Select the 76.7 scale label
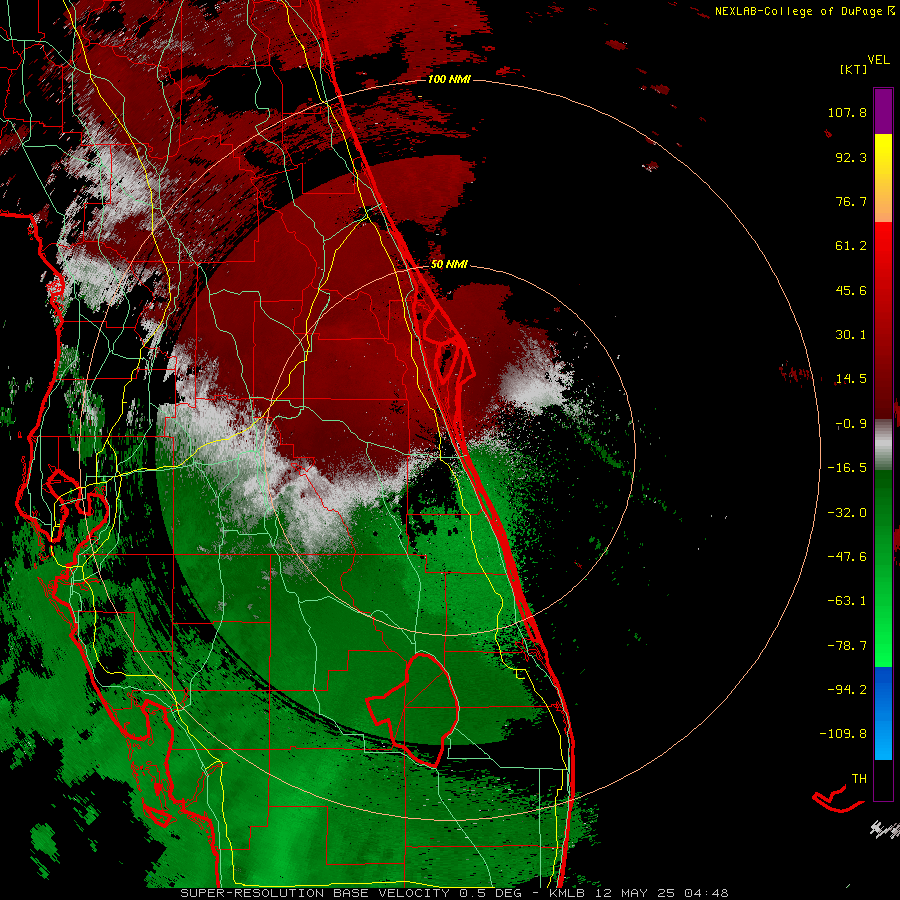 coord(851,201)
